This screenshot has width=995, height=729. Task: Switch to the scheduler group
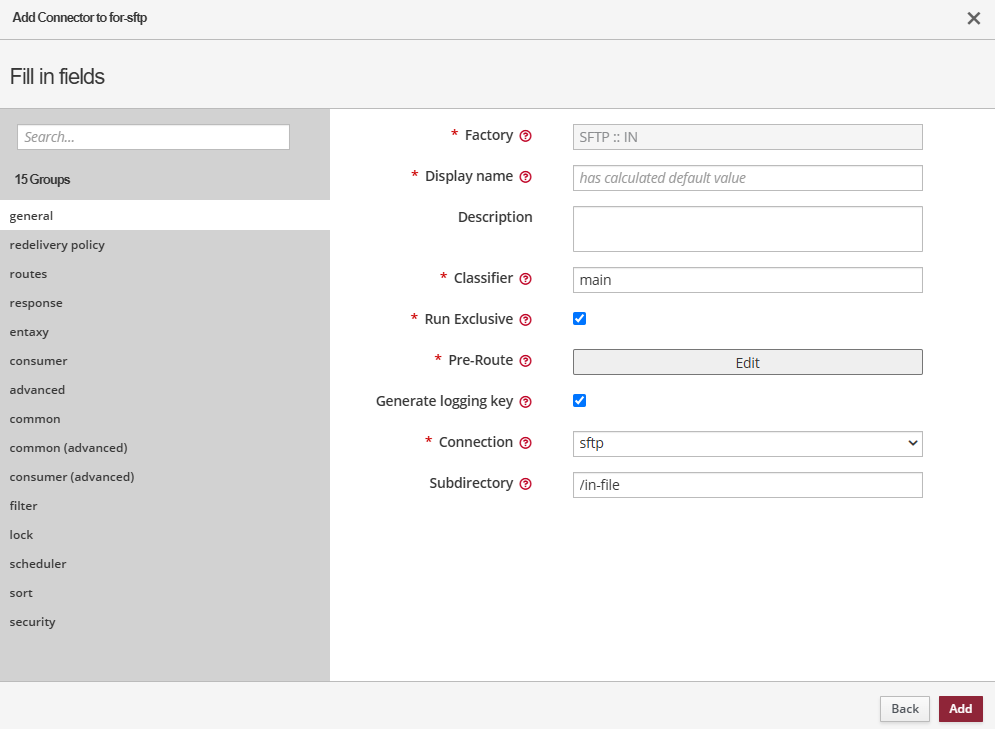(38, 564)
